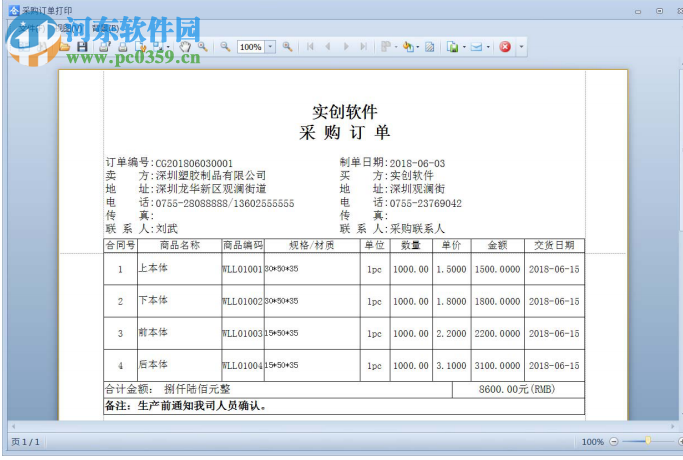Click the 金额 column header
683x460 pixels.
pos(497,245)
